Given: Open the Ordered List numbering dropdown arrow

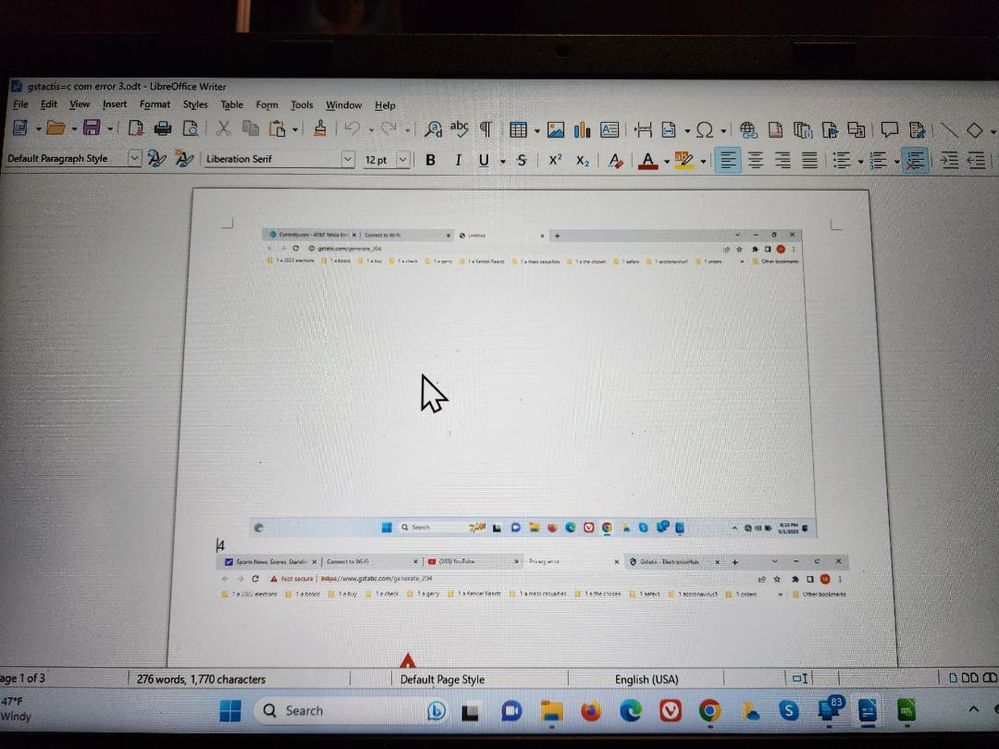Looking at the screenshot, I should point(896,162).
